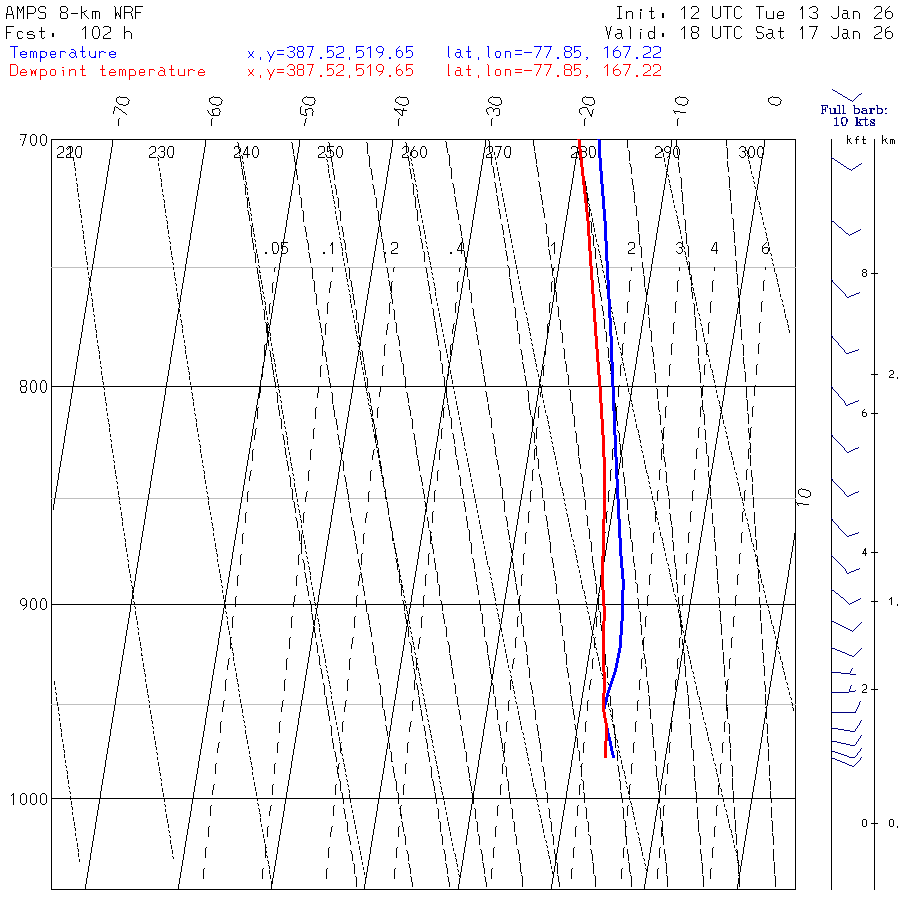Screen dimensions: 900x900
Task: Click the 8 kft height scale marker
Action: pos(864,273)
